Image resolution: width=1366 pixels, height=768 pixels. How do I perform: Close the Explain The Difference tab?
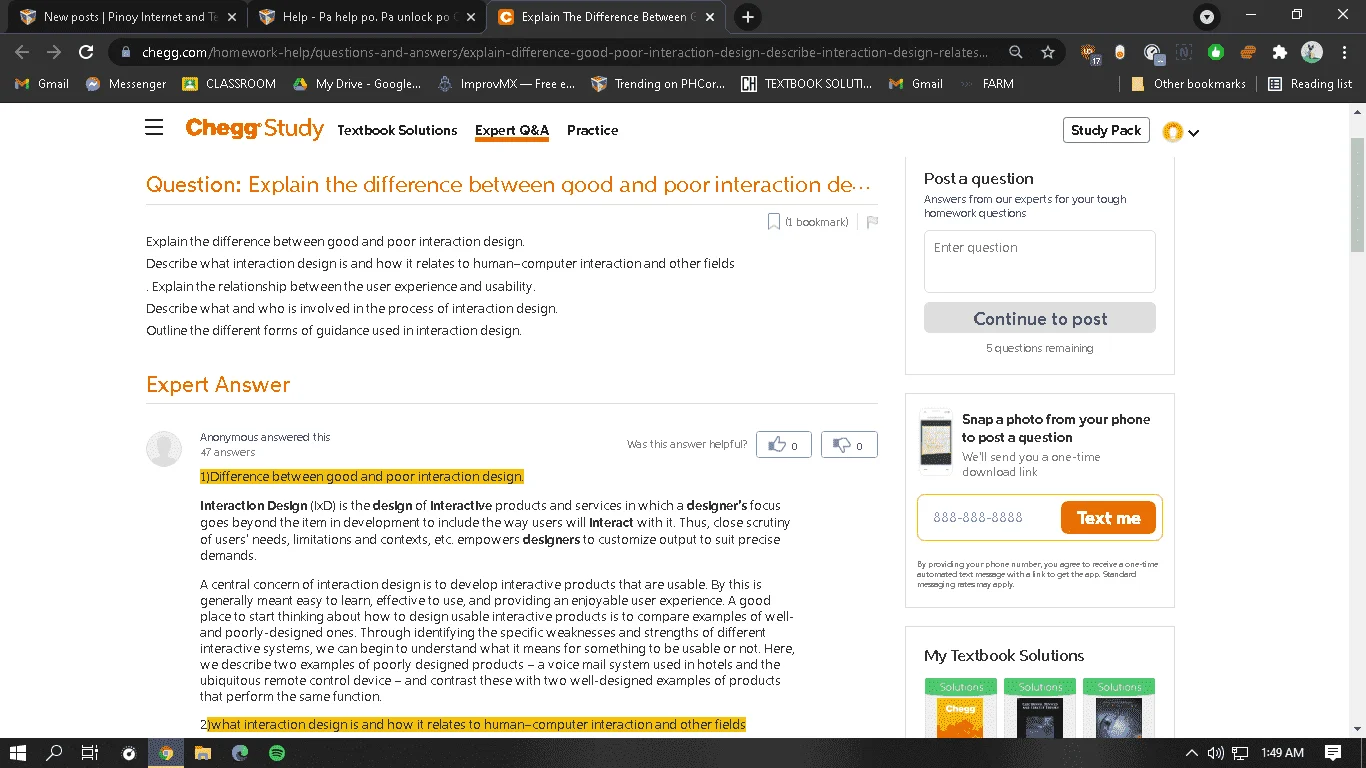[710, 17]
